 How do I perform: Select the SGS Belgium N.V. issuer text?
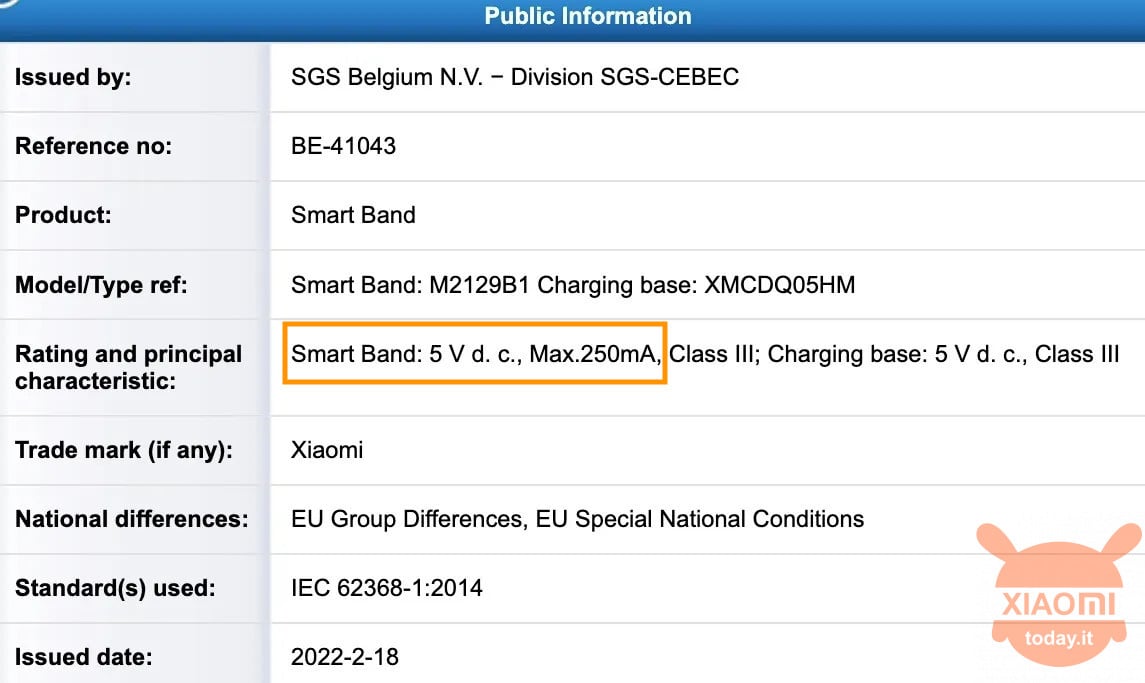[515, 77]
